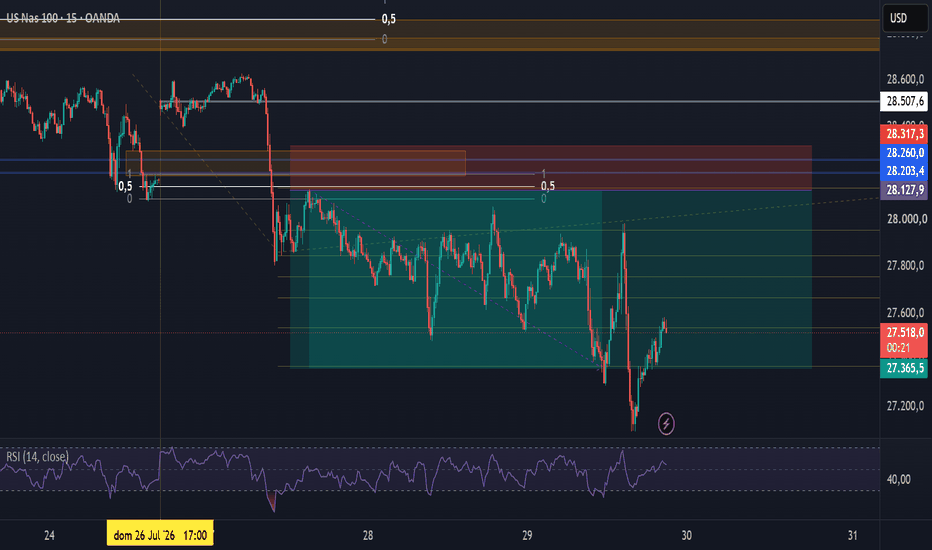
Task: Click the red 28.317,3 price label
Action: click(903, 134)
